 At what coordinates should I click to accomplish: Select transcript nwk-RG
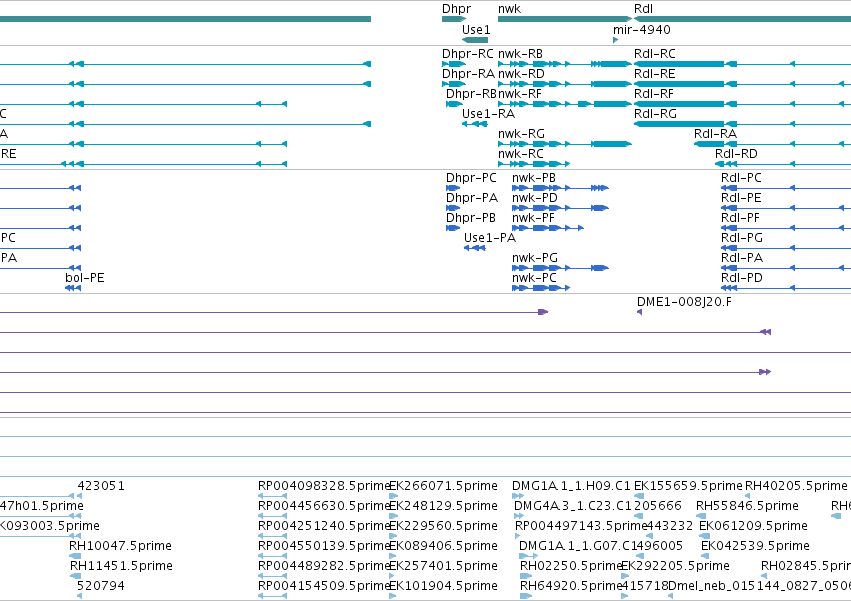(x=565, y=144)
